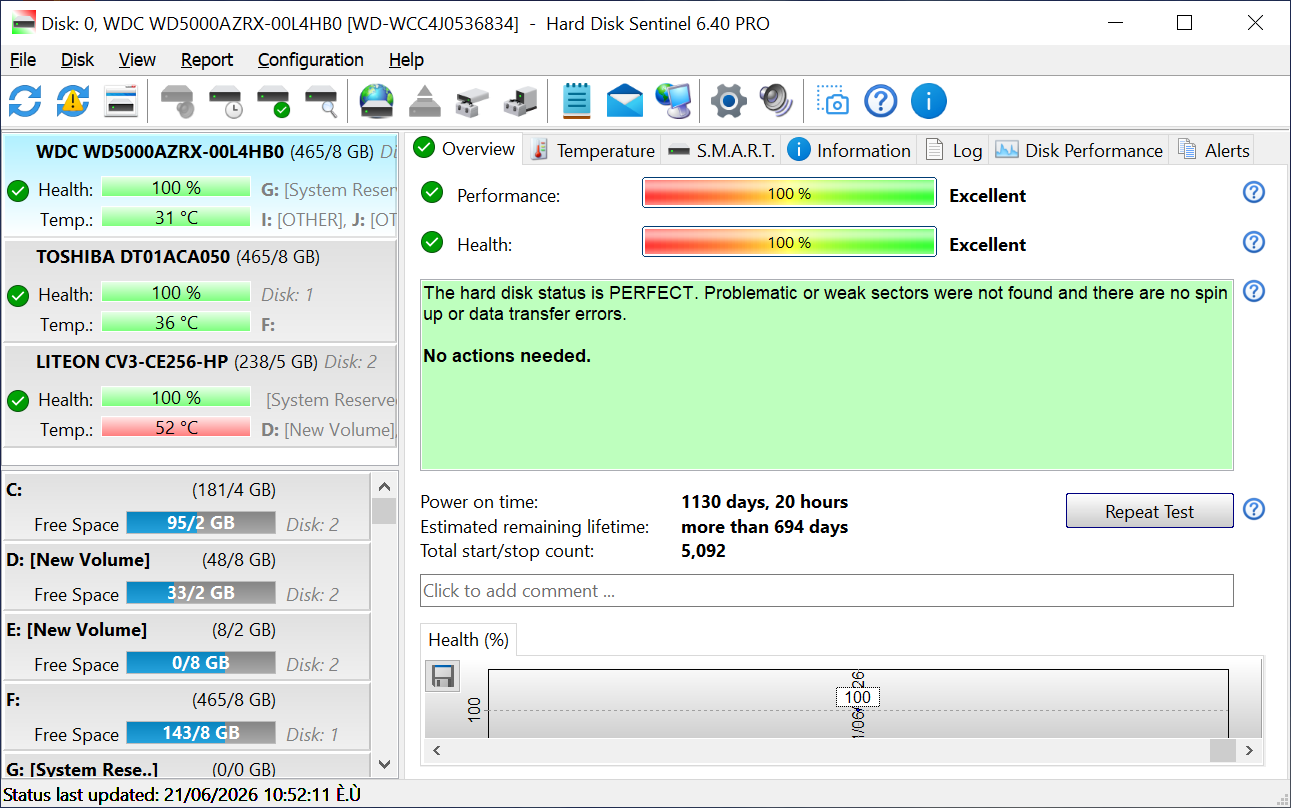Click the blue information circle toolbar icon
Screen dimensions: 1291x808
[x=929, y=101]
